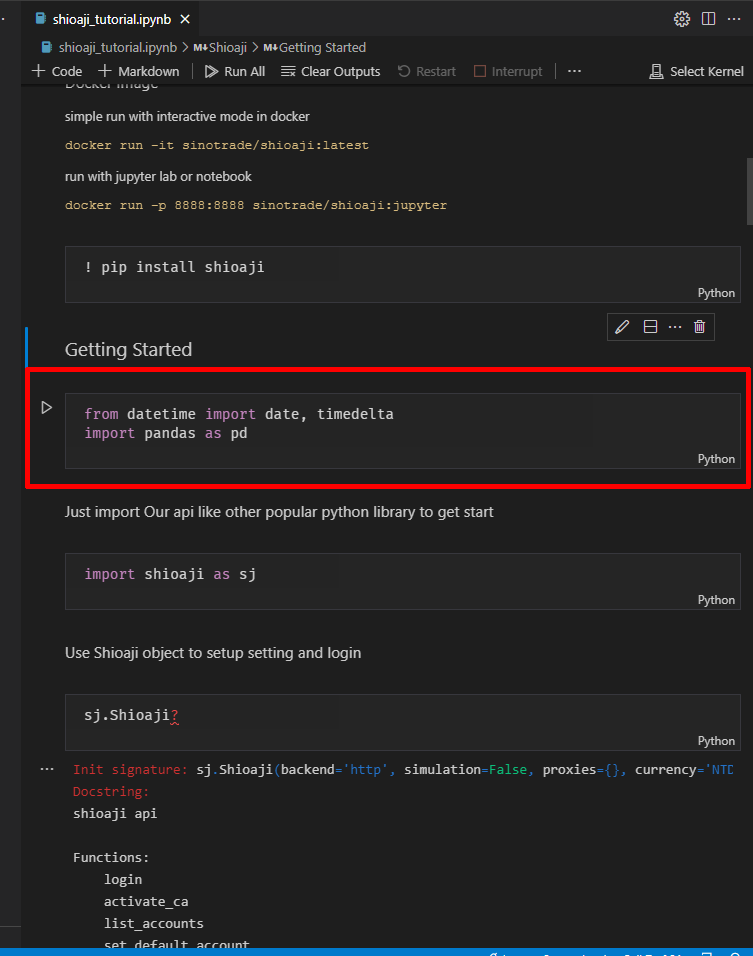Edit the Getting Started markdown cell
The height and width of the screenshot is (956, 753).
(622, 327)
